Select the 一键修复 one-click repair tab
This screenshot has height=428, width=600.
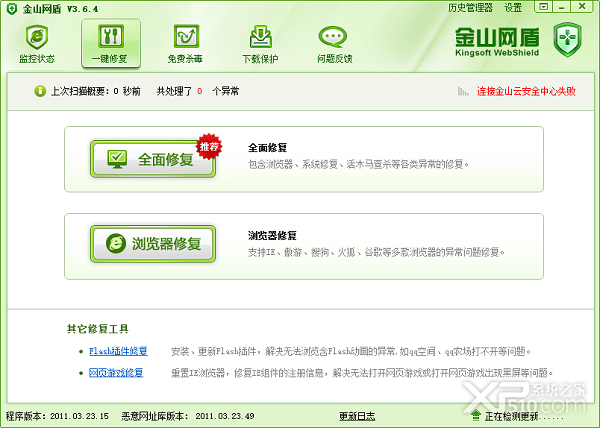pos(111,44)
